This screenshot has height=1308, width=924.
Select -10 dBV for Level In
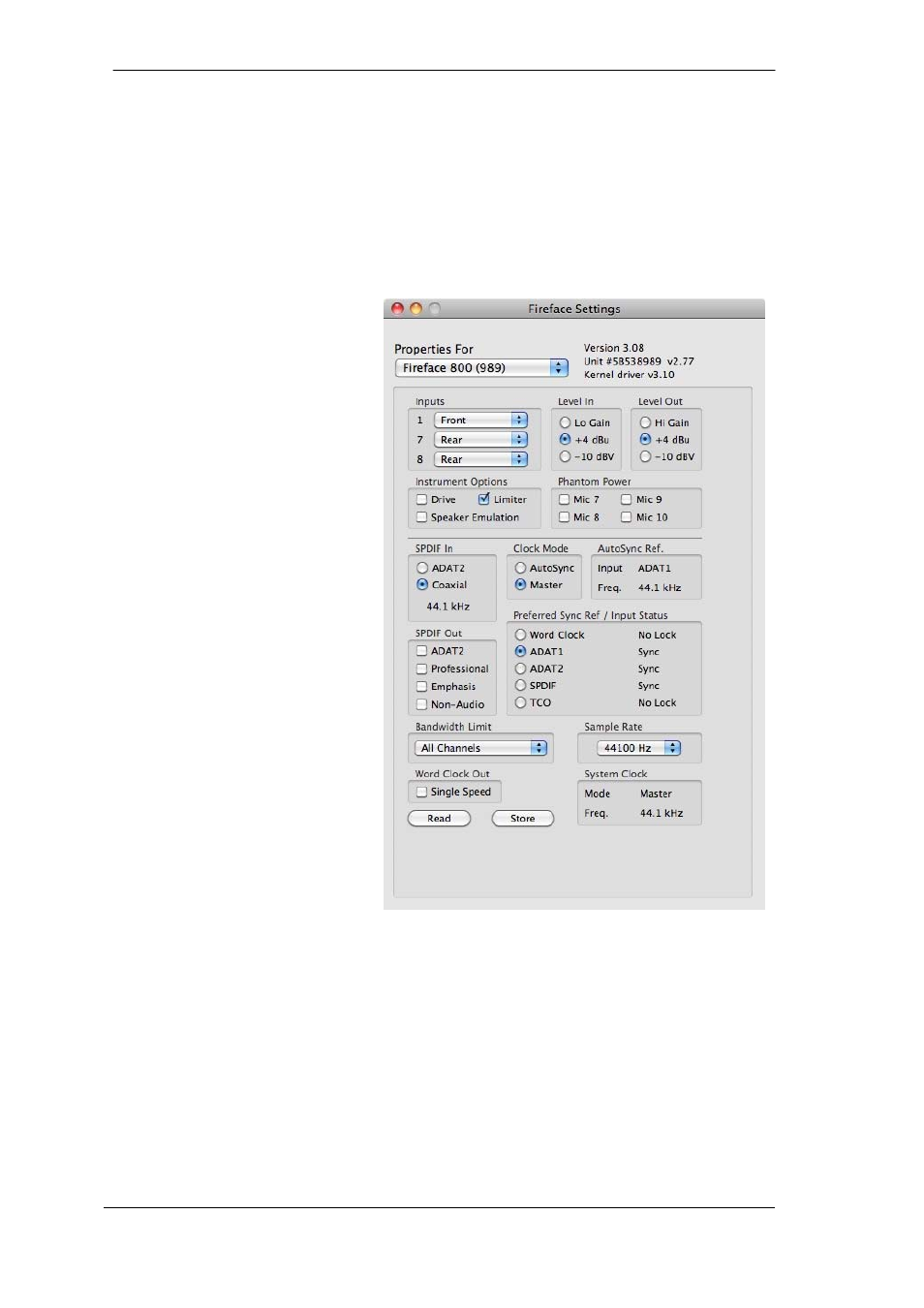click(565, 456)
